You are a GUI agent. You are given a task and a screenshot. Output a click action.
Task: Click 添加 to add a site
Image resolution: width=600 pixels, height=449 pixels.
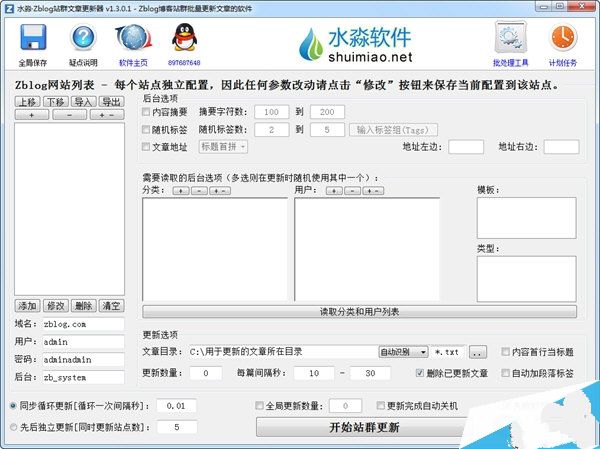pos(28,305)
